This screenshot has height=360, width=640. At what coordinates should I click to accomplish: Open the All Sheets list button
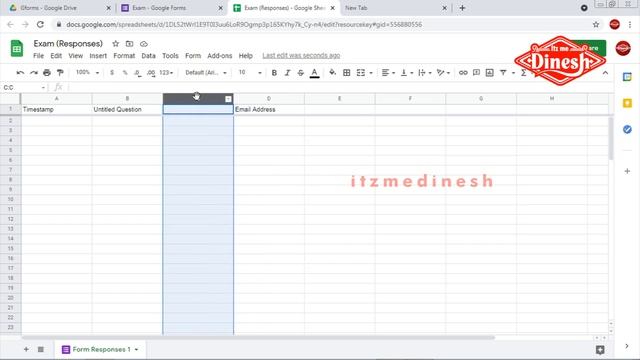click(x=41, y=349)
